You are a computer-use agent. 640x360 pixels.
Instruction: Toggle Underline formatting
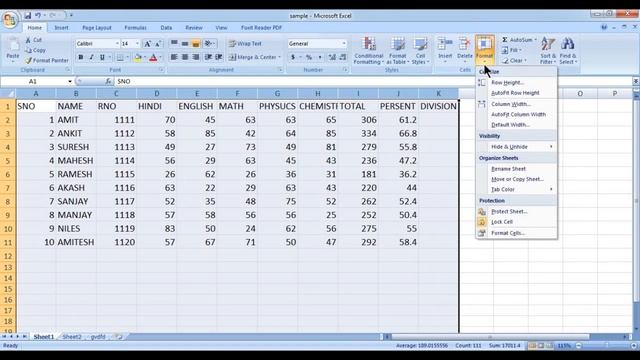click(x=102, y=57)
